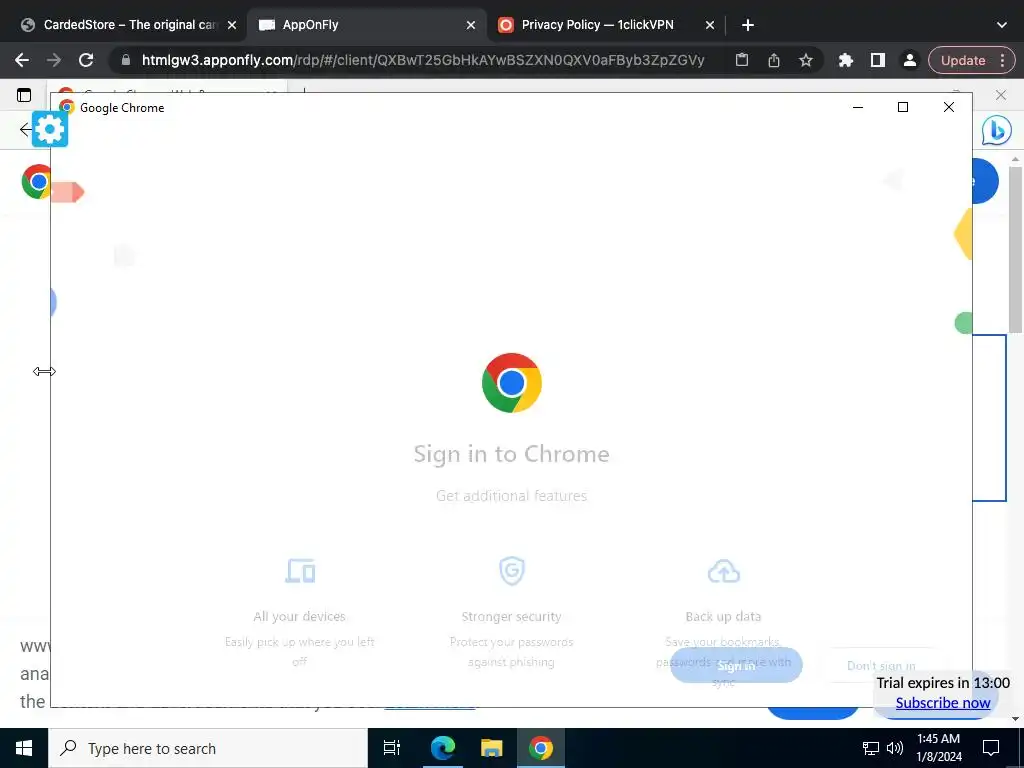Expand the tab search chevron
Image resolution: width=1024 pixels, height=768 pixels.
(1002, 25)
